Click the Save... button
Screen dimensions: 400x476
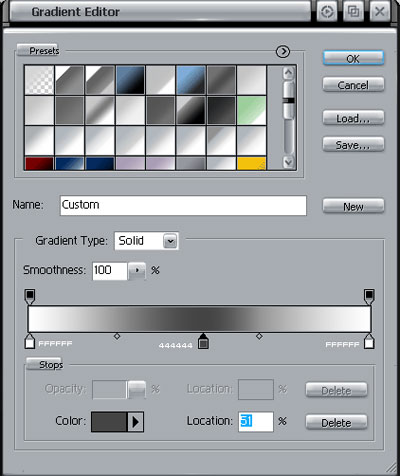pos(353,145)
